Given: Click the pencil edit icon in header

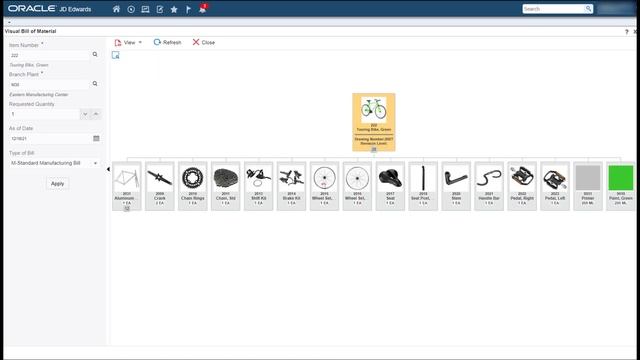Looking at the screenshot, I should [160, 9].
